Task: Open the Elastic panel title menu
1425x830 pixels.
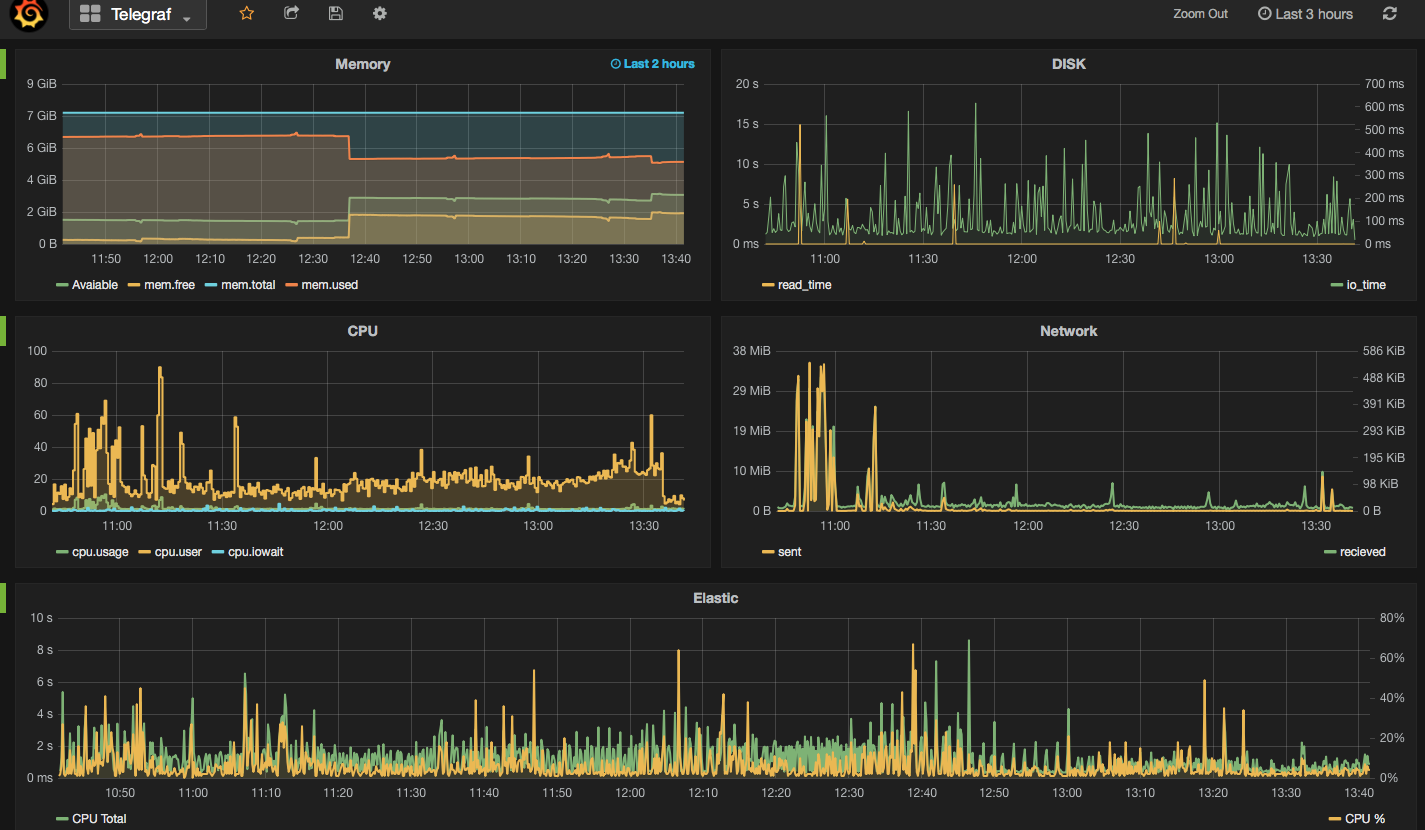Action: (716, 598)
